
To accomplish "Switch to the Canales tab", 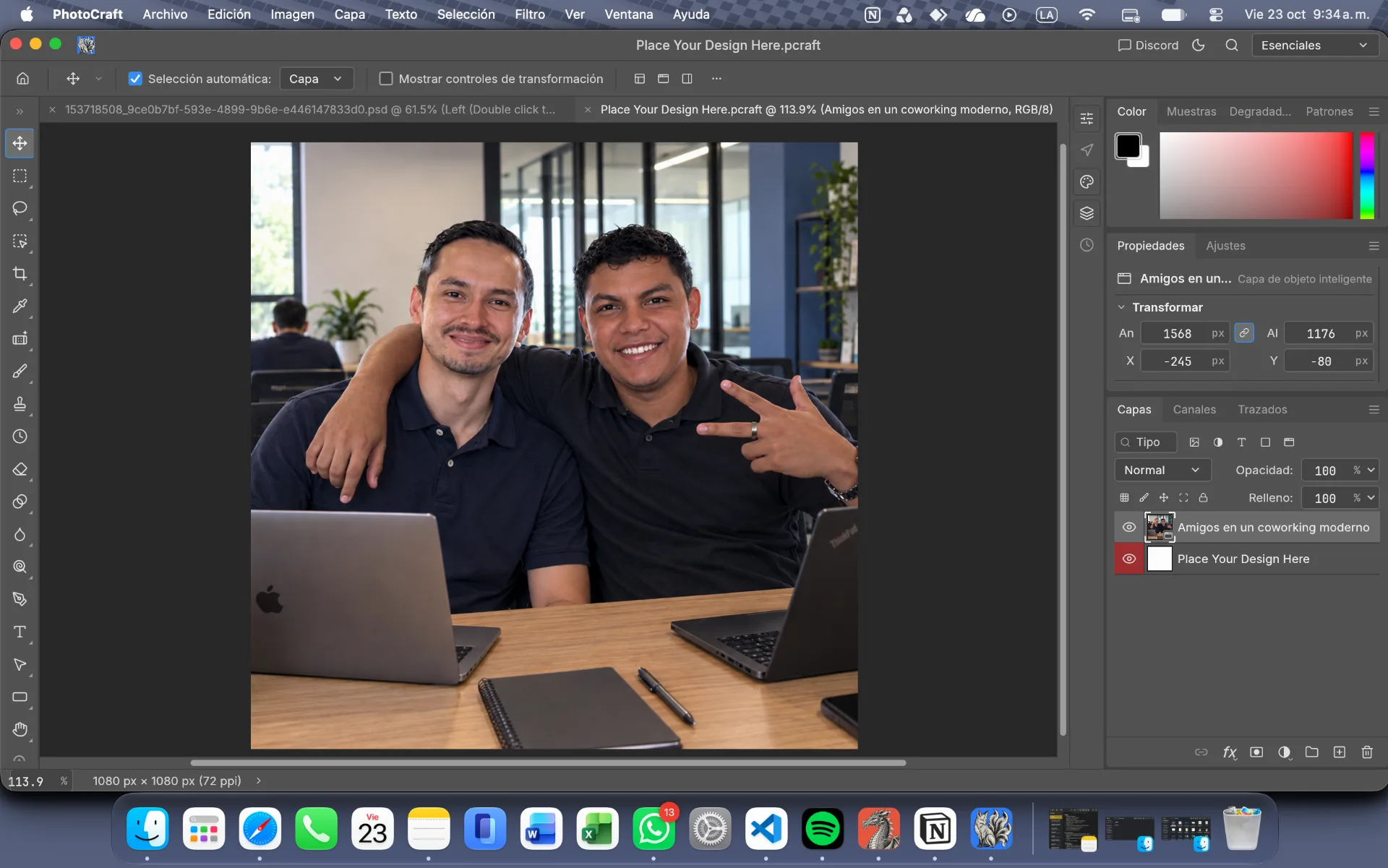I will tap(1194, 409).
